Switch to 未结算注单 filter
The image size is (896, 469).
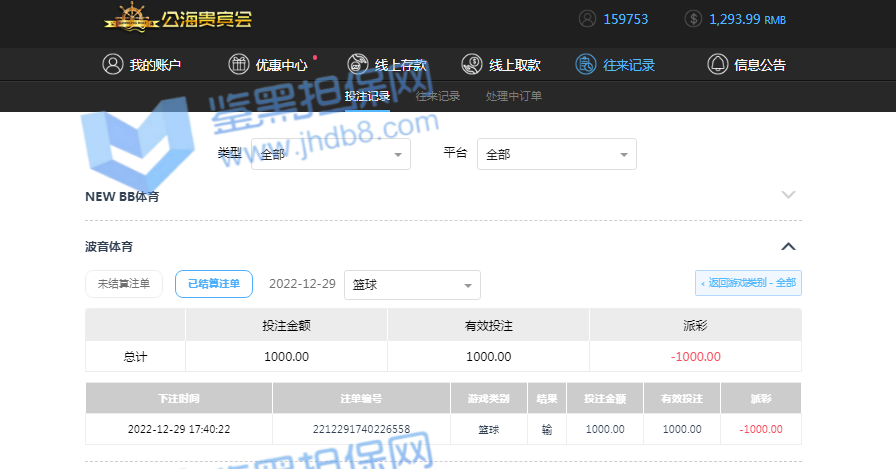pos(123,284)
